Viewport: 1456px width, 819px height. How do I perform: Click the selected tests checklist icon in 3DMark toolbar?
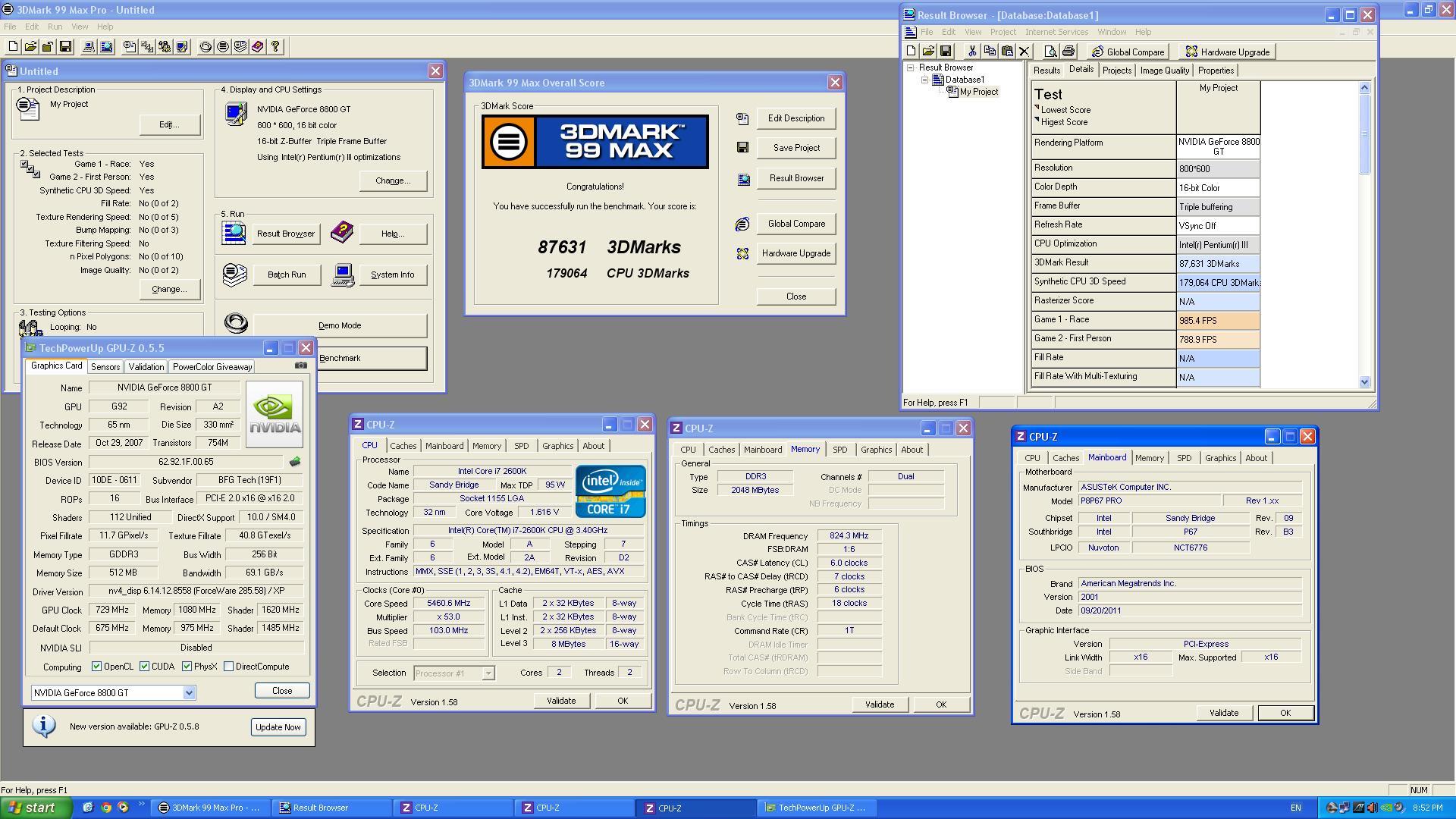pyautogui.click(x=147, y=47)
